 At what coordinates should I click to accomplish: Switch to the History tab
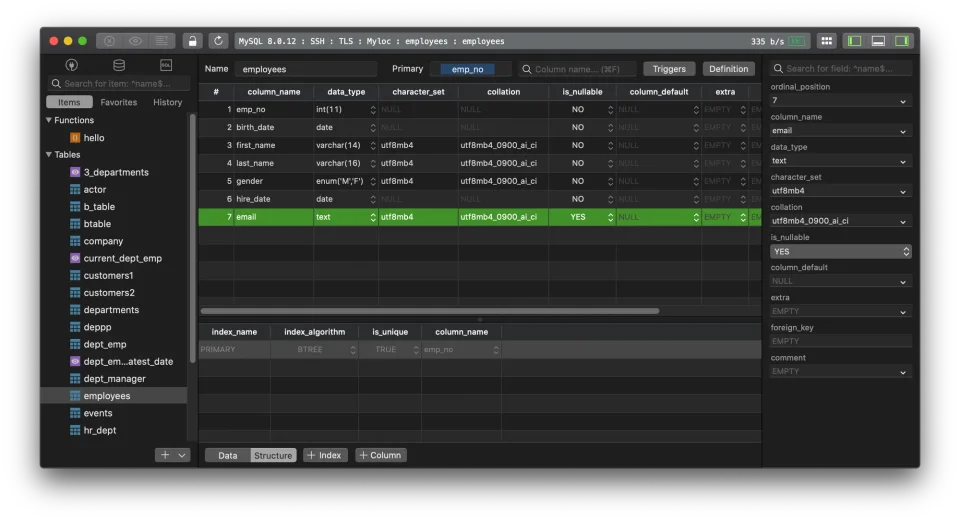(x=168, y=102)
